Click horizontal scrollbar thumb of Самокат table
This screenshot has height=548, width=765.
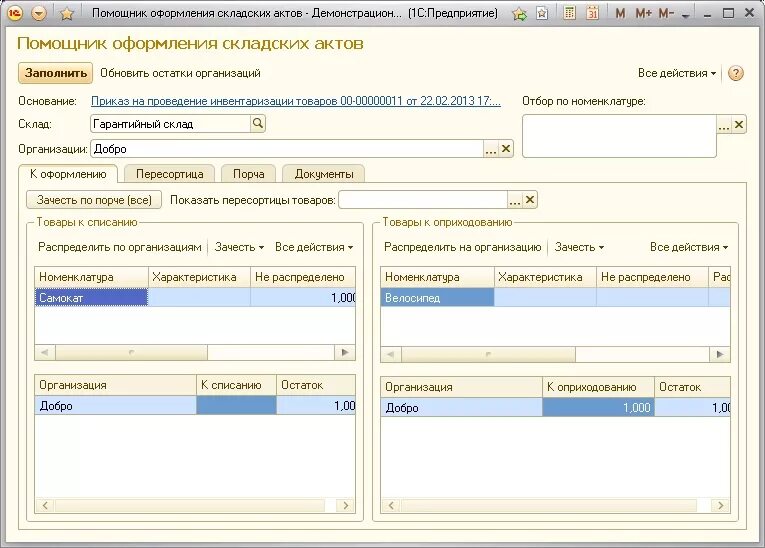click(131, 352)
